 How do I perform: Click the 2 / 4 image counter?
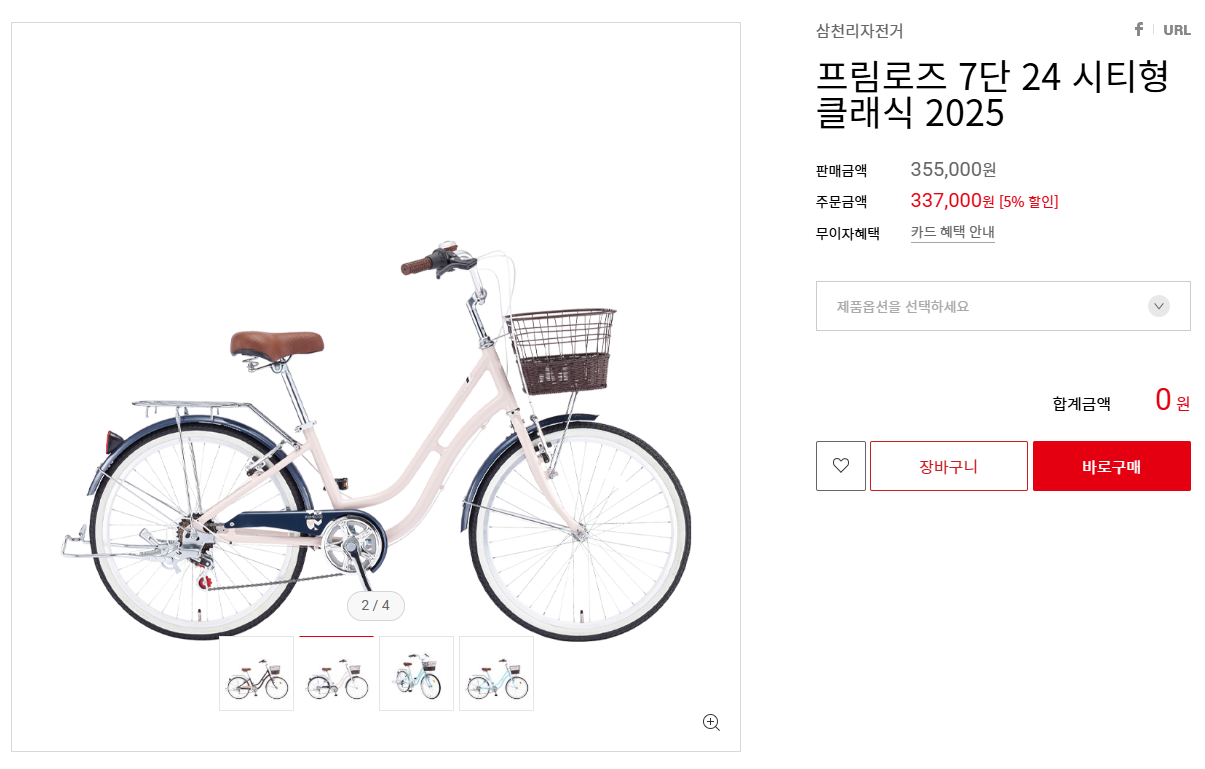[375, 605]
